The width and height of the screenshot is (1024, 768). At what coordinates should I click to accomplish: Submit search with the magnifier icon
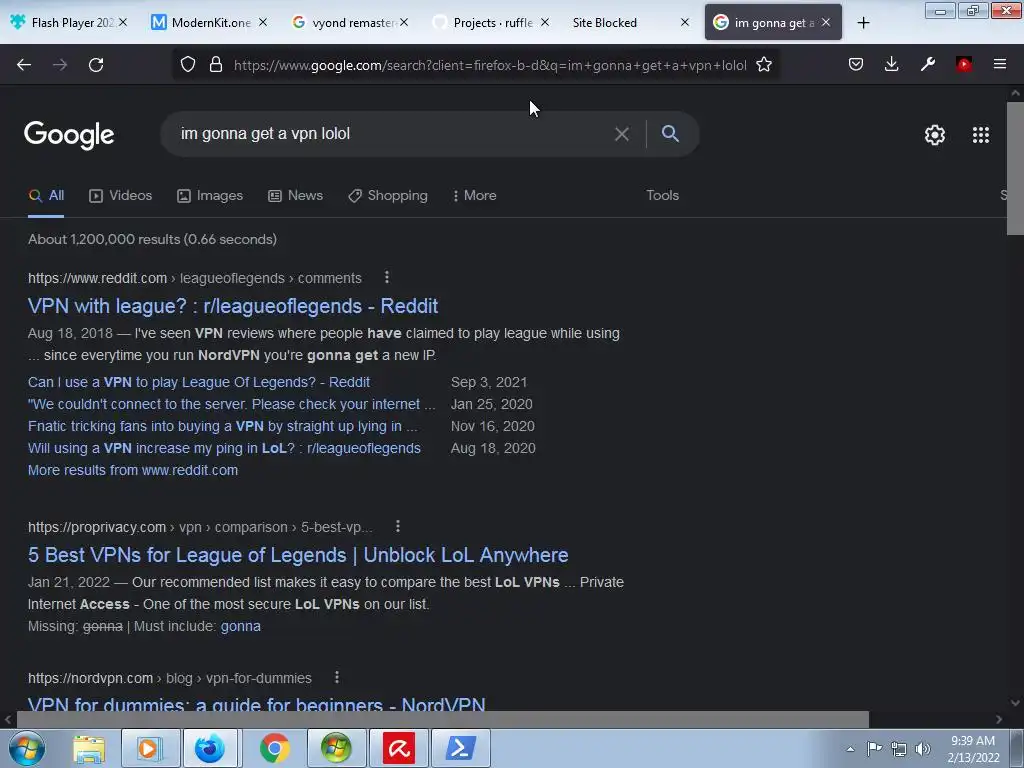[670, 133]
